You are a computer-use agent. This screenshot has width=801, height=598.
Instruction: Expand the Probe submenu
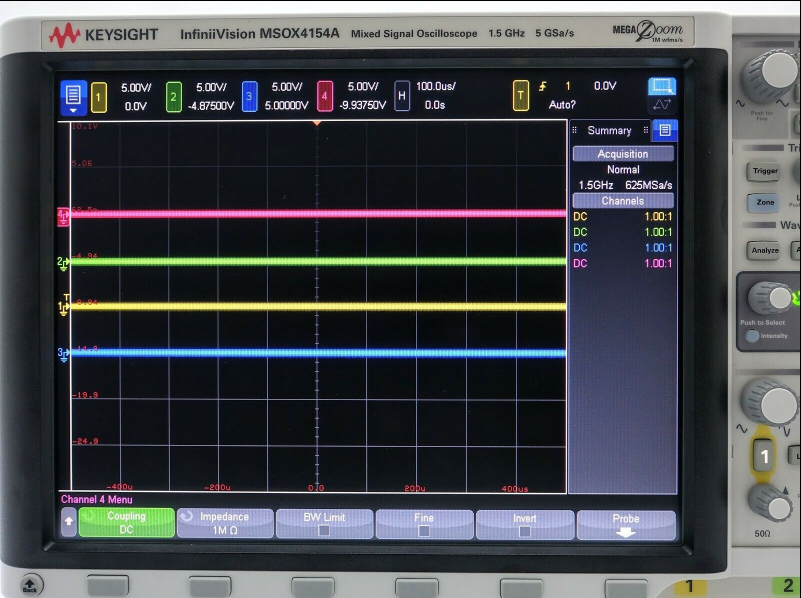tap(625, 523)
